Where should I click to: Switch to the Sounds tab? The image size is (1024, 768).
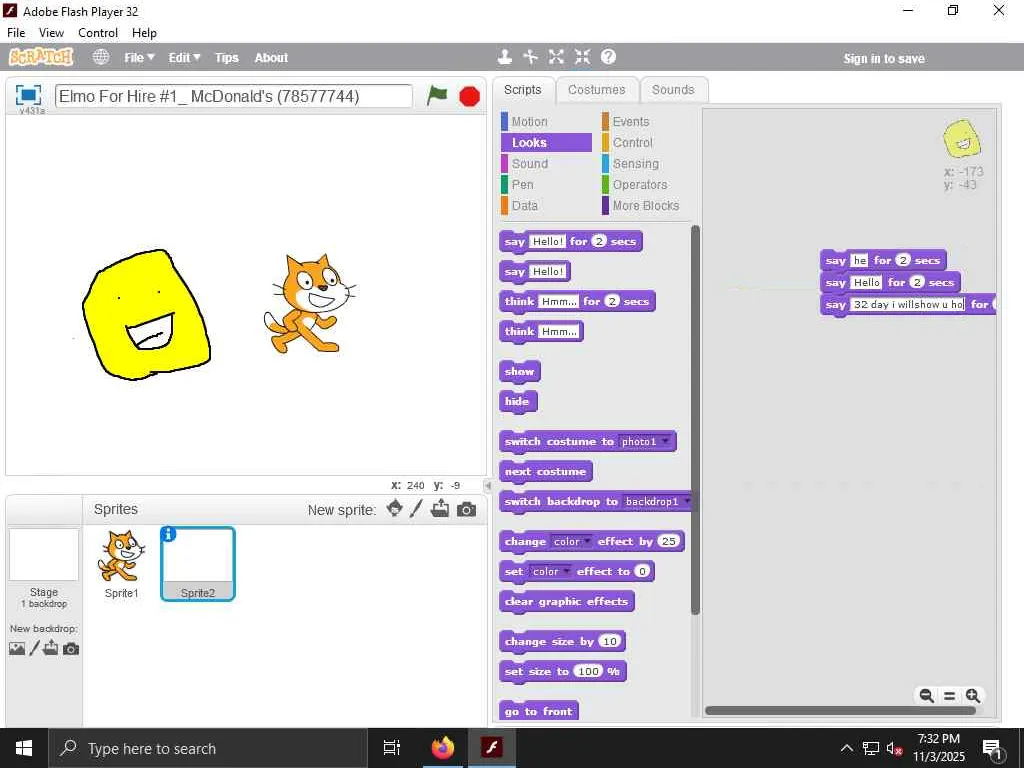point(673,89)
